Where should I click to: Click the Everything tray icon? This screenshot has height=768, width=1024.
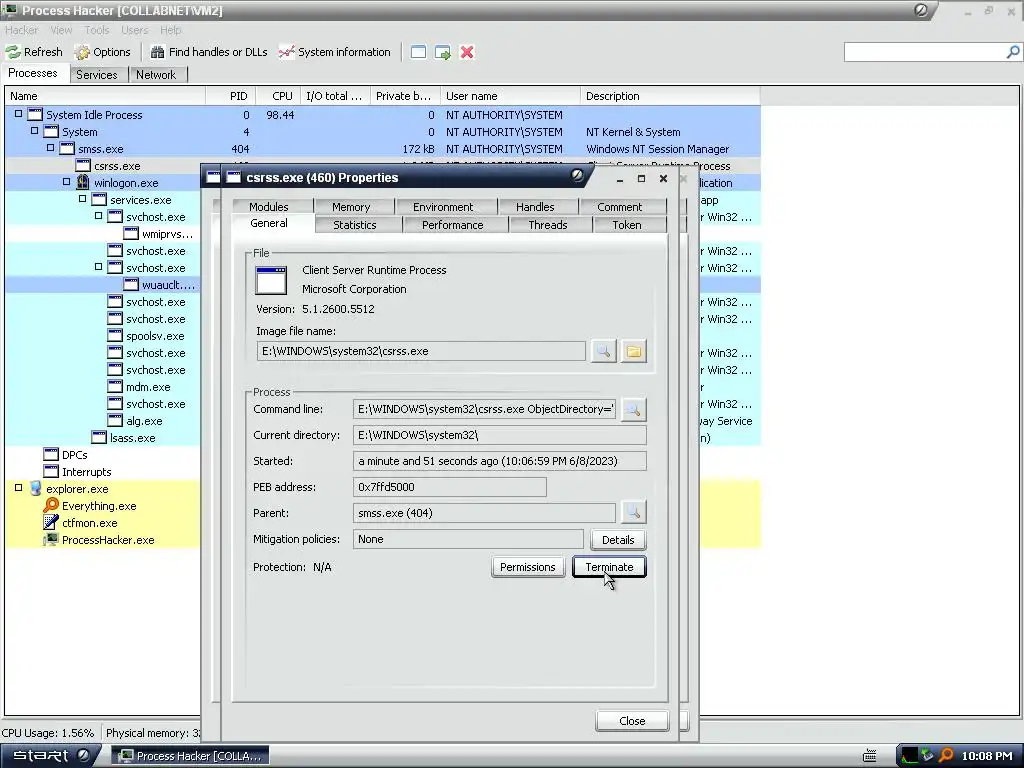pos(946,756)
